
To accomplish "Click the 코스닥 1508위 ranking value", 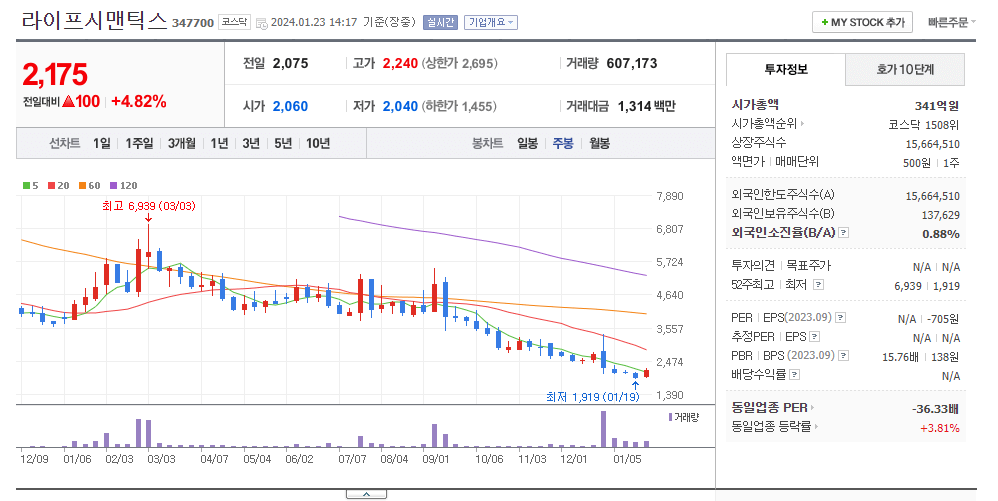I will point(924,125).
